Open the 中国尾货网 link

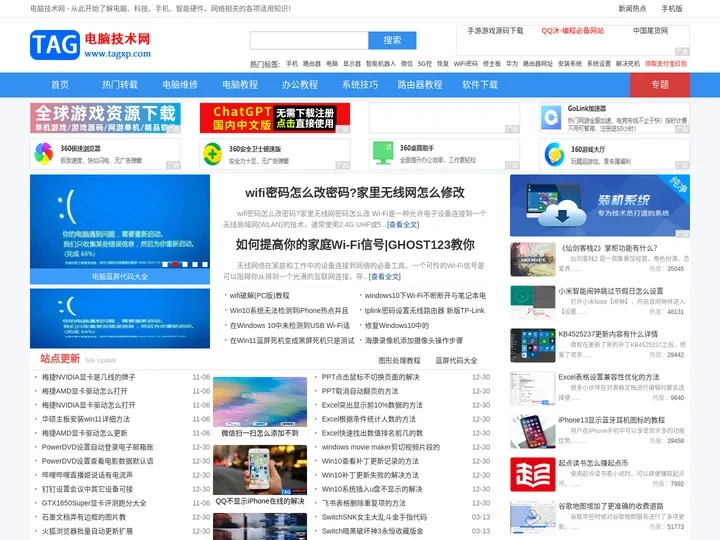click(650, 31)
